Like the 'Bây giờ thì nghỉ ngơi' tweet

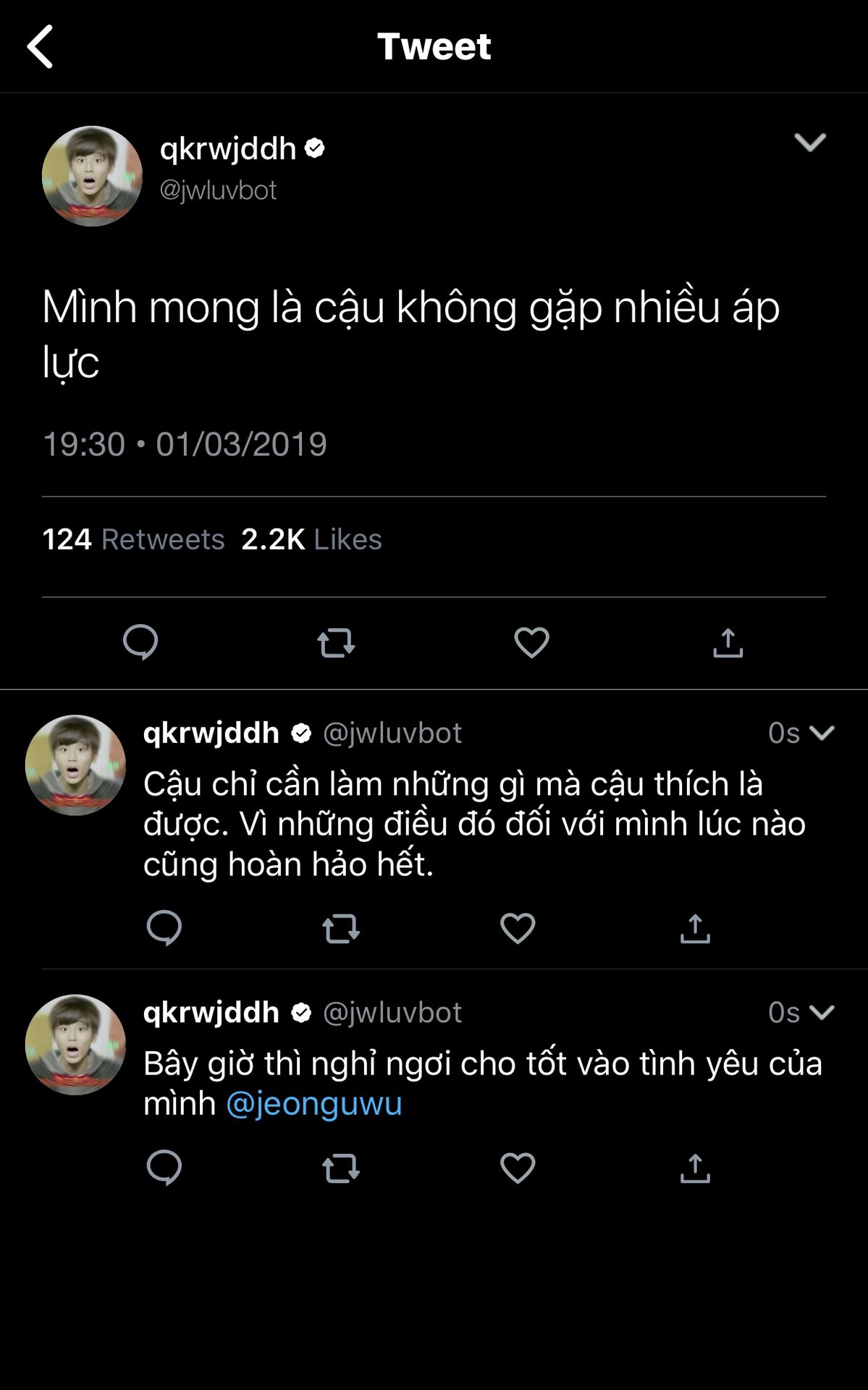tap(518, 1168)
